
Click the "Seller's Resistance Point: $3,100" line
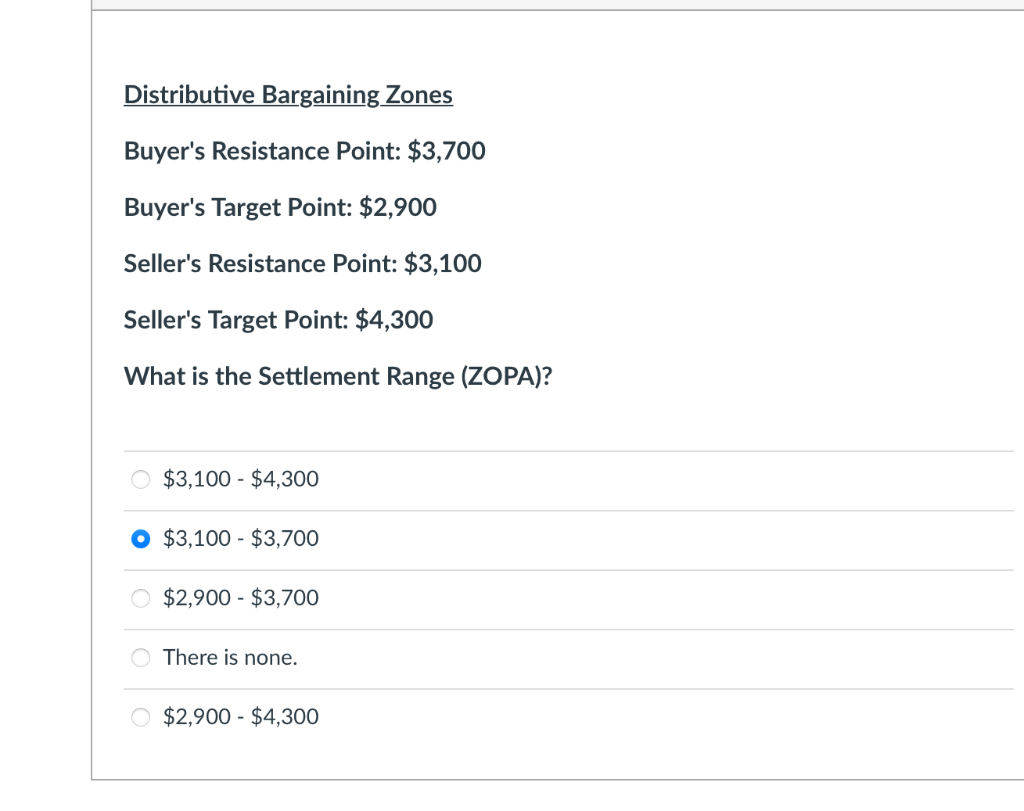click(302, 263)
